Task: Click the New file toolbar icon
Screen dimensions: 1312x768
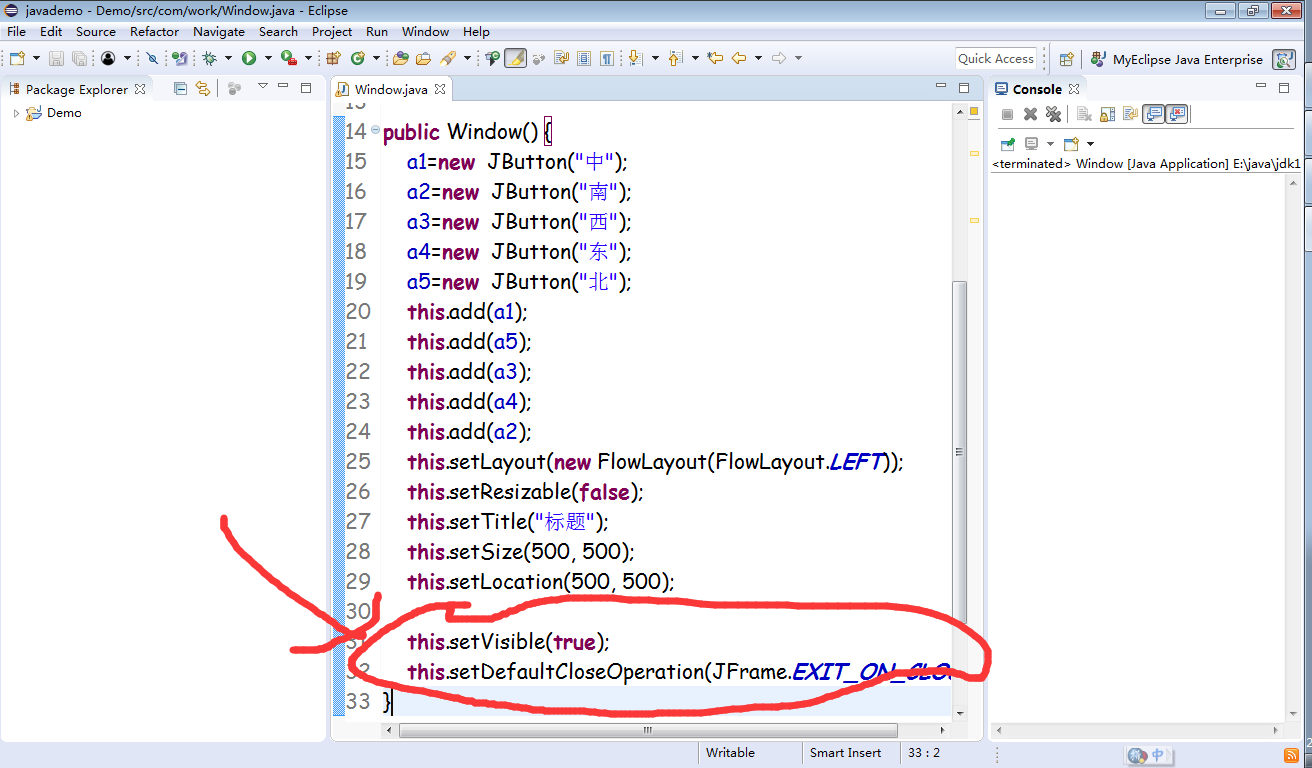Action: point(17,58)
